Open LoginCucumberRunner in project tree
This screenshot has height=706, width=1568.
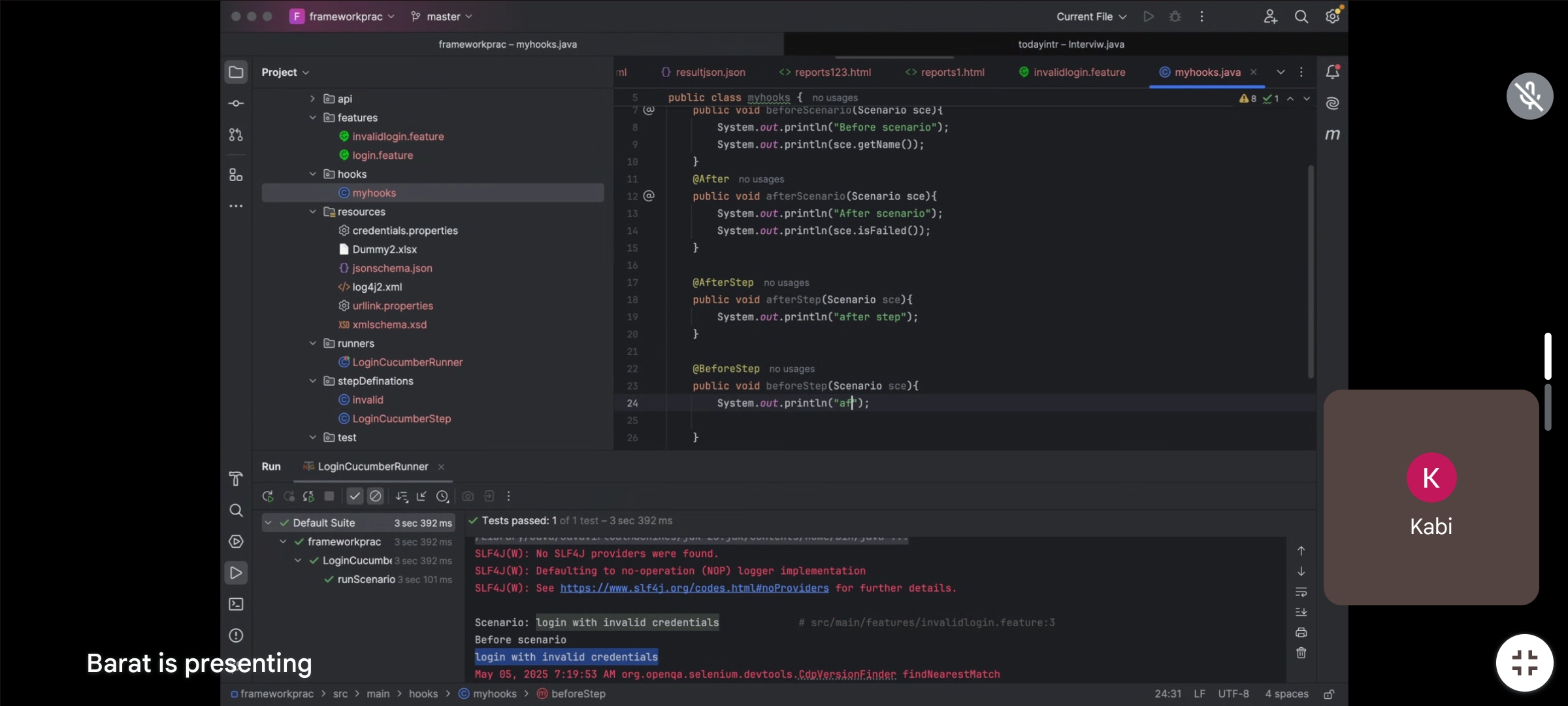pos(407,362)
